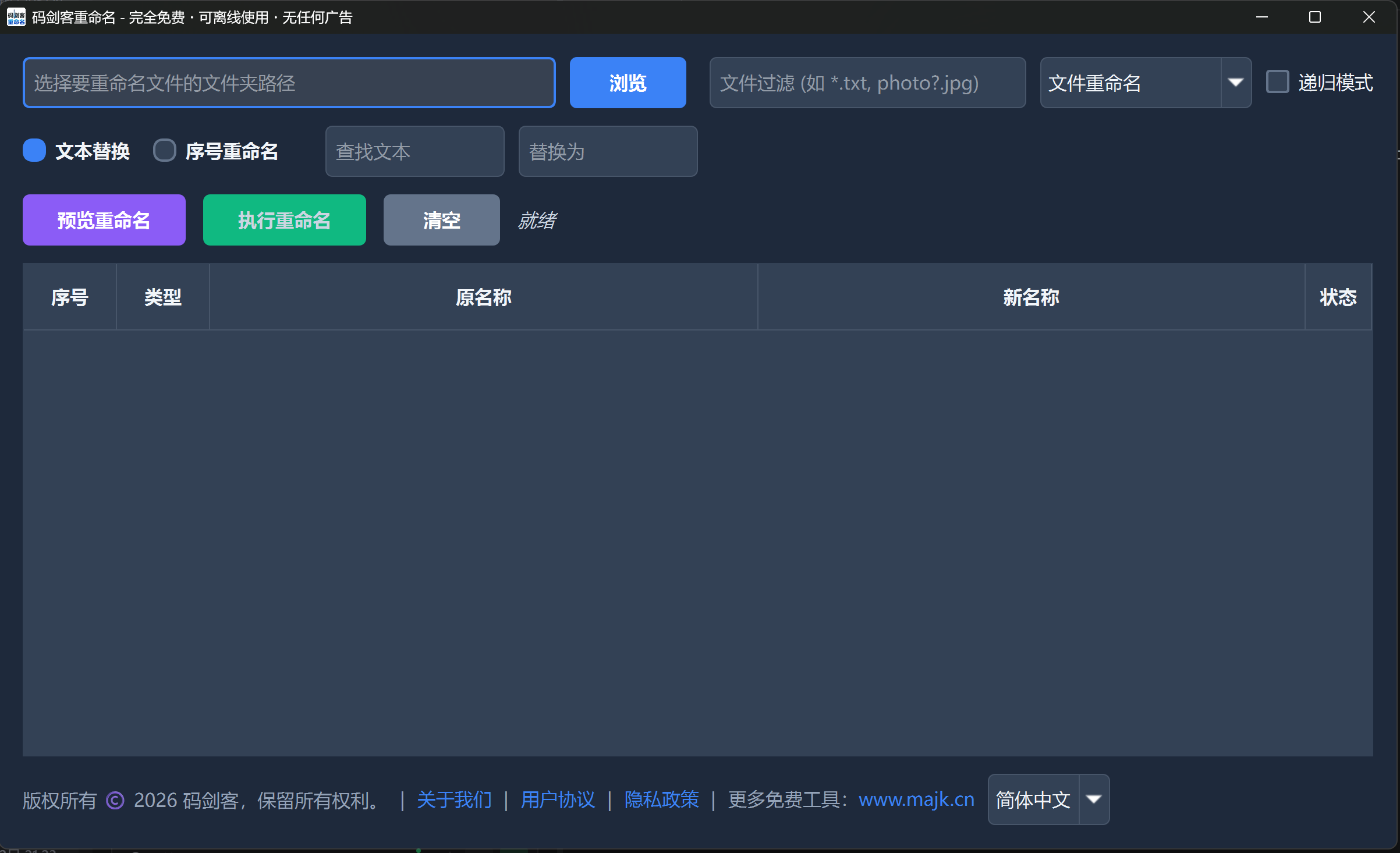Click the 执行重命名 button

(x=285, y=220)
